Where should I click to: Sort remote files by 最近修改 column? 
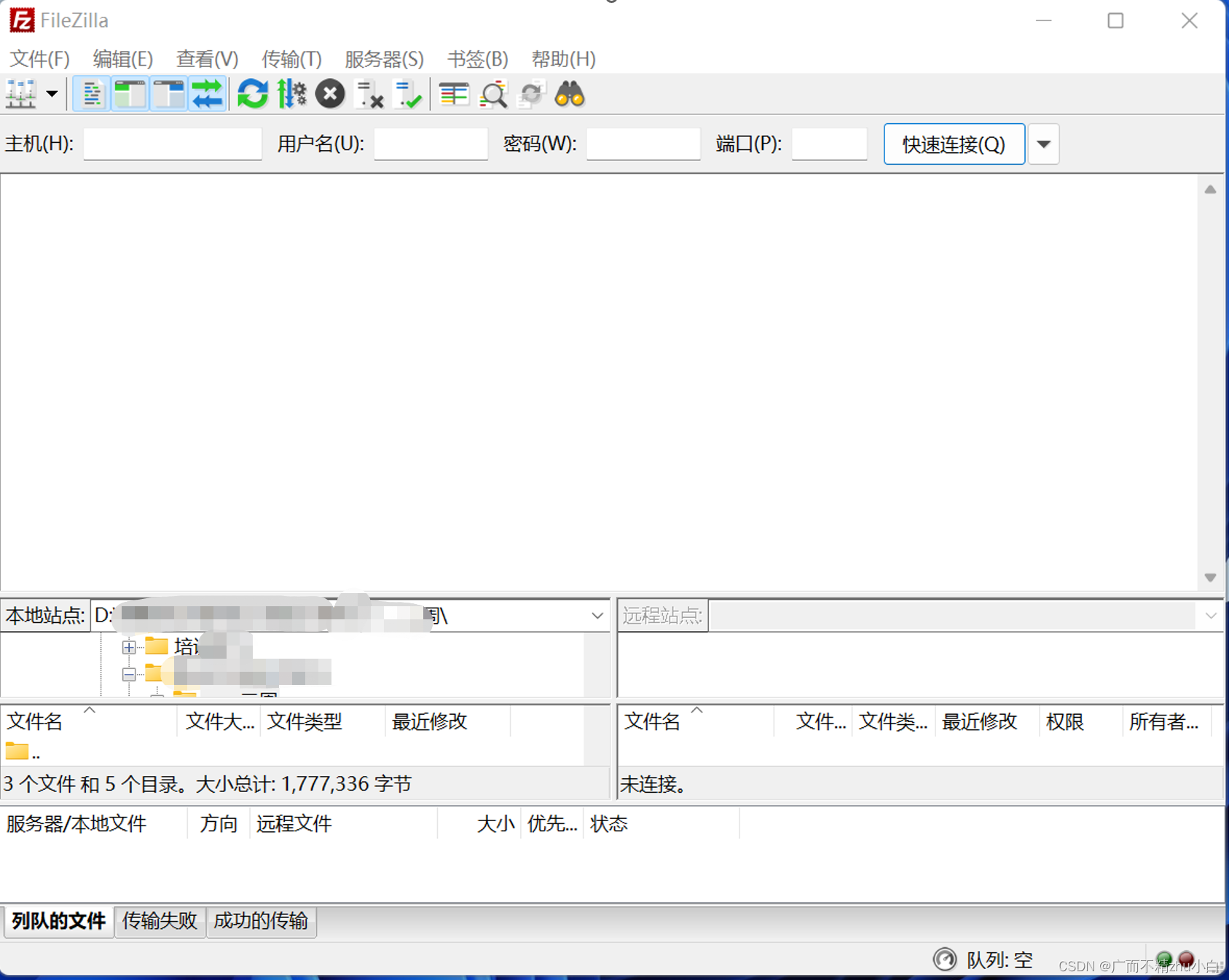(x=987, y=721)
